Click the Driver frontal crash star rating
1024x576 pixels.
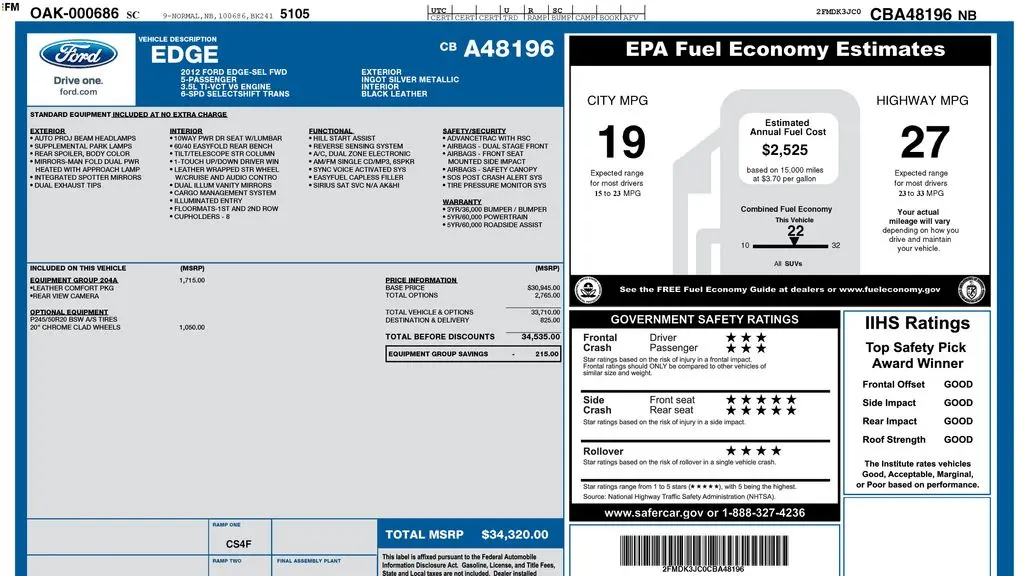(x=746, y=338)
